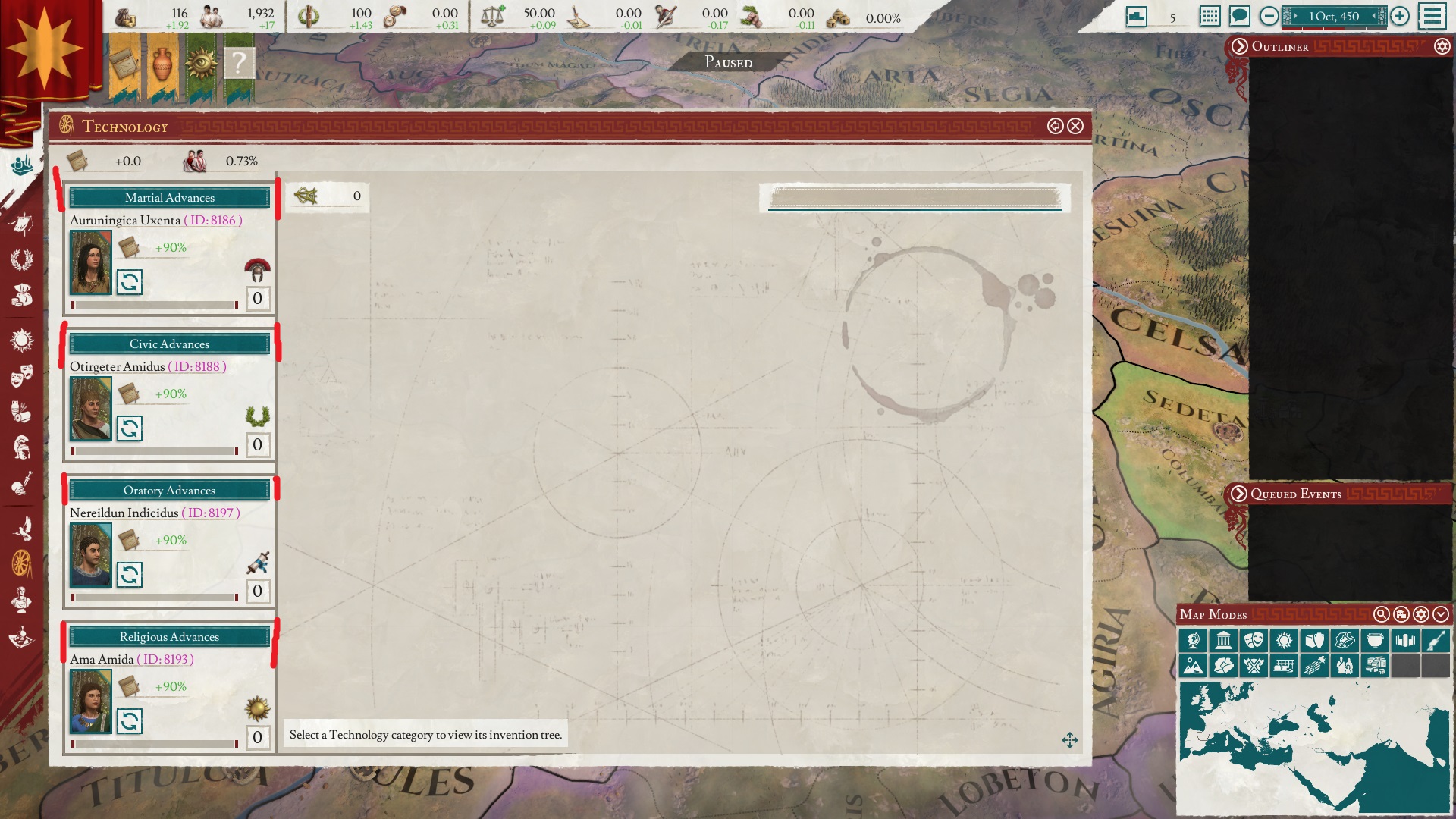
Task: Open the economy money bag sidebar icon
Action: tap(21, 295)
